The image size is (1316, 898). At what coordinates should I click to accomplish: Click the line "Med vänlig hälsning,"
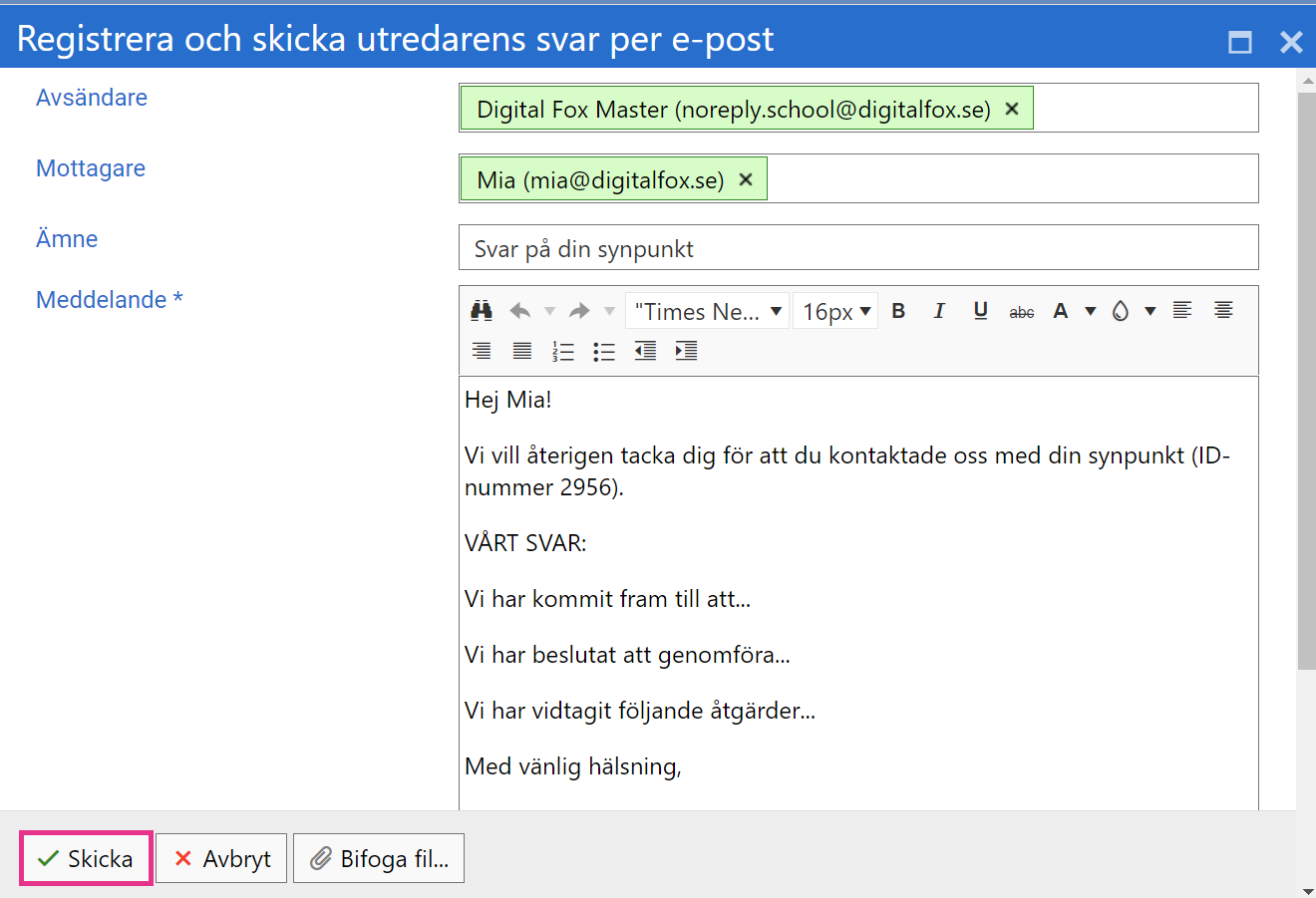(x=573, y=766)
